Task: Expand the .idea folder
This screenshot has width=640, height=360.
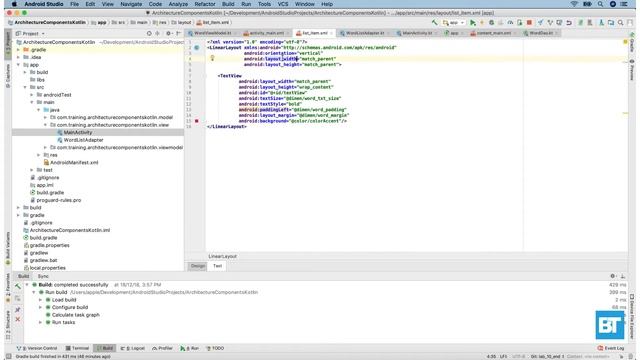Action: point(18,57)
